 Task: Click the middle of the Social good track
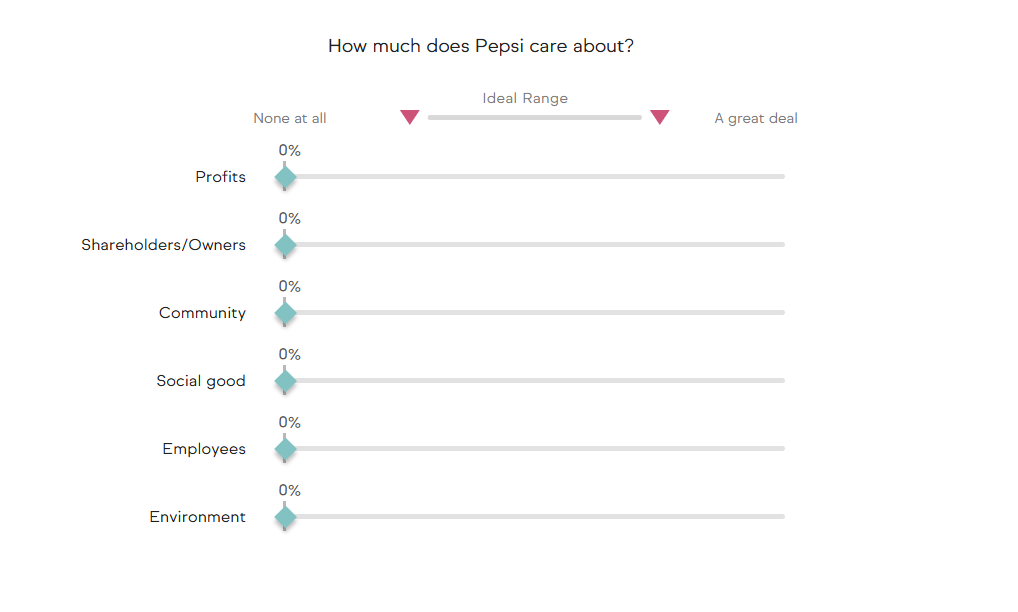coord(535,381)
